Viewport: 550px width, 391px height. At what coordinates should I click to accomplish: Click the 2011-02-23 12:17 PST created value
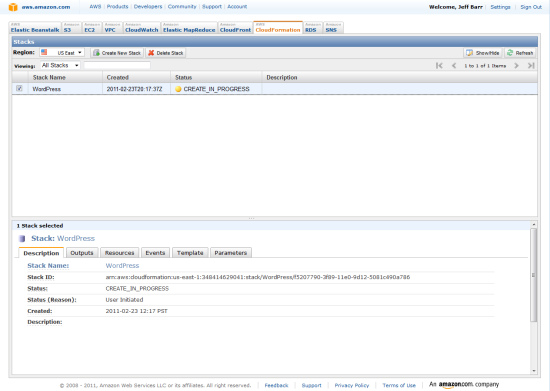point(136,311)
